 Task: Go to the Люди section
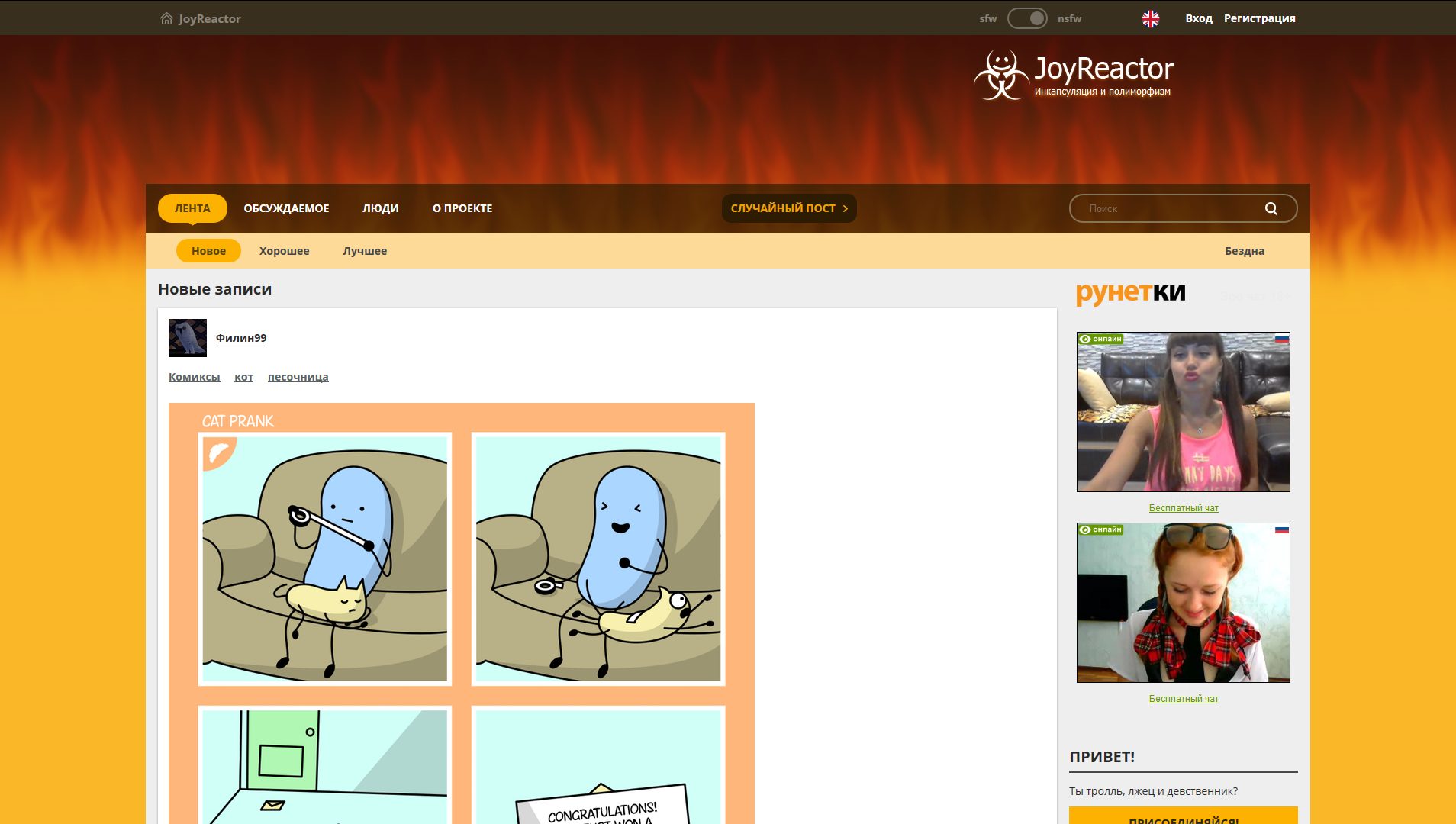click(x=381, y=208)
